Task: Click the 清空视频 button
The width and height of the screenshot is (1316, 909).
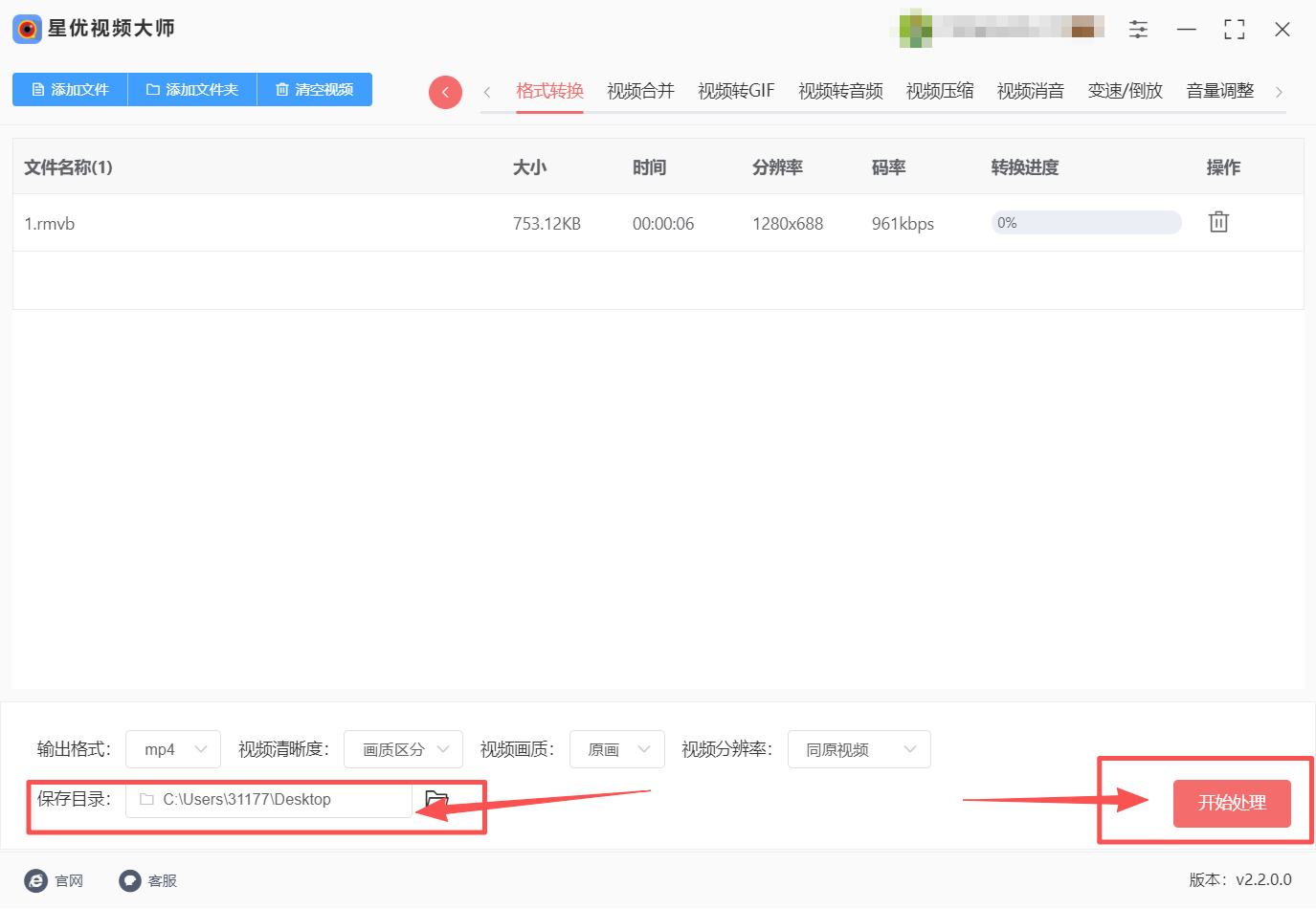Action: click(315, 90)
